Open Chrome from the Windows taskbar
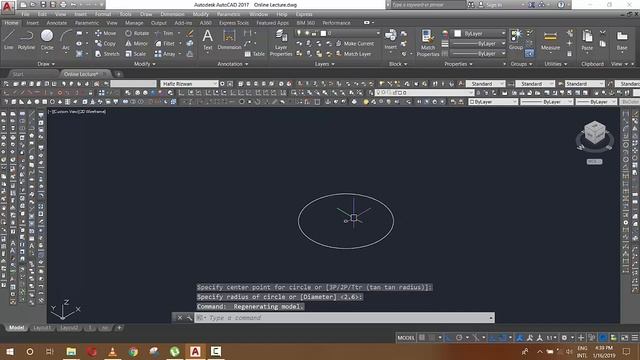This screenshot has width=640, height=360. click(133, 351)
